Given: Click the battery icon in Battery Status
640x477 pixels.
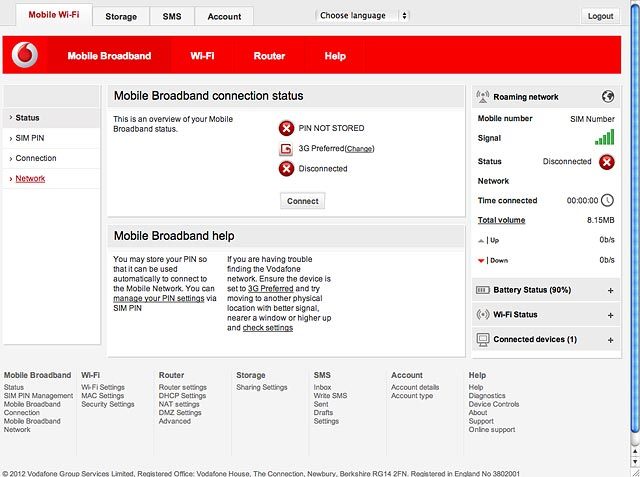Looking at the screenshot, I should (x=483, y=290).
